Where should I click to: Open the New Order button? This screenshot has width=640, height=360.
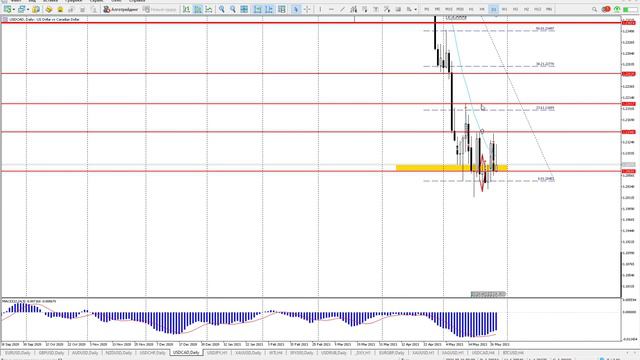[x=160, y=9]
